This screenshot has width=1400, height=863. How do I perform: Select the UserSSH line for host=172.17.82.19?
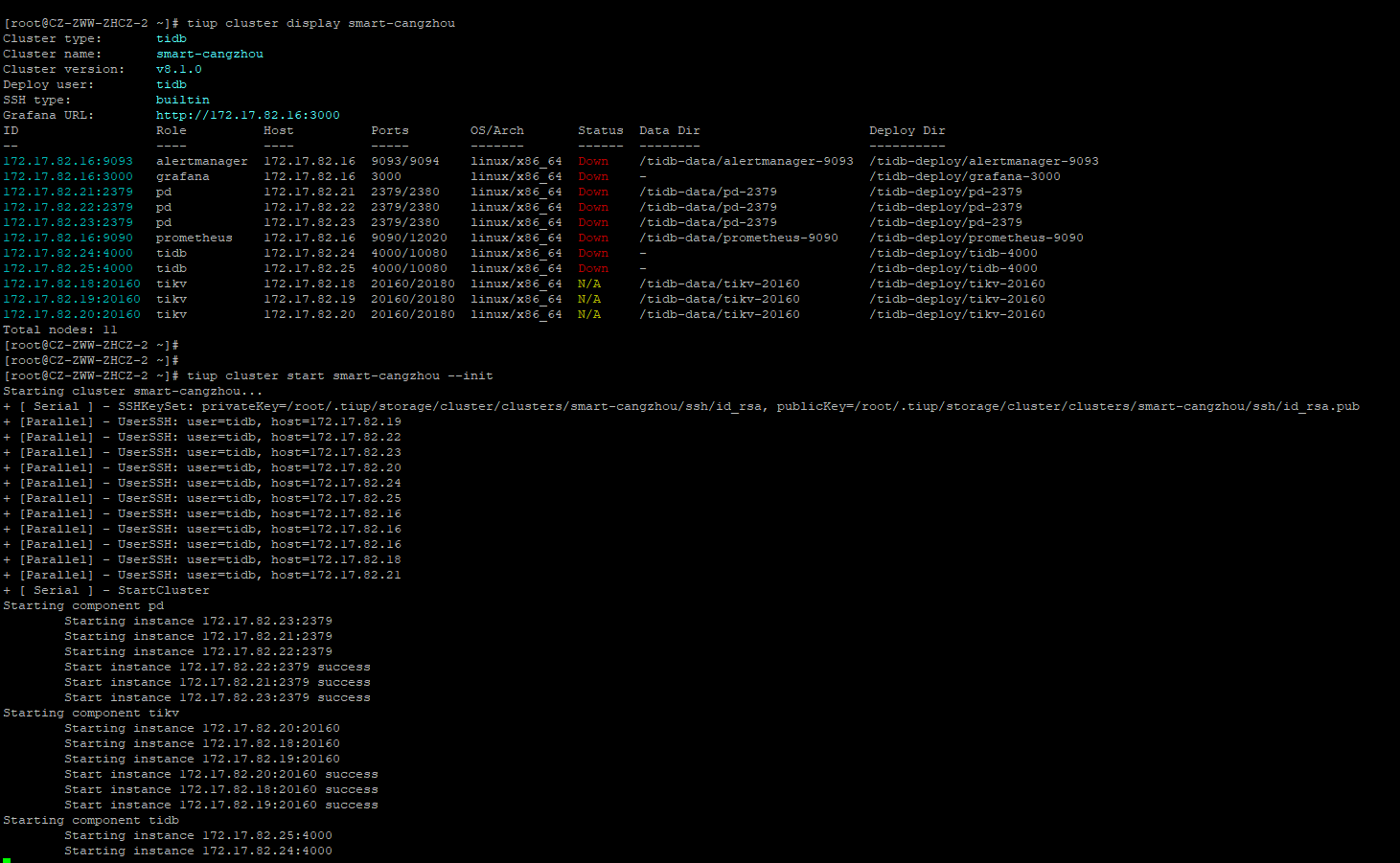tap(202, 421)
